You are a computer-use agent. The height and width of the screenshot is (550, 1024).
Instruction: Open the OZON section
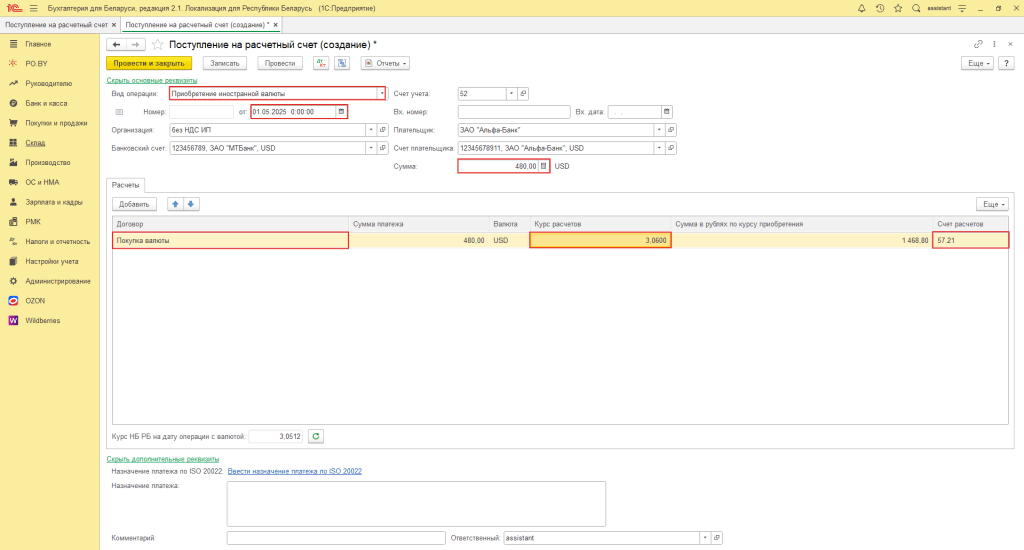pyautogui.click(x=35, y=301)
